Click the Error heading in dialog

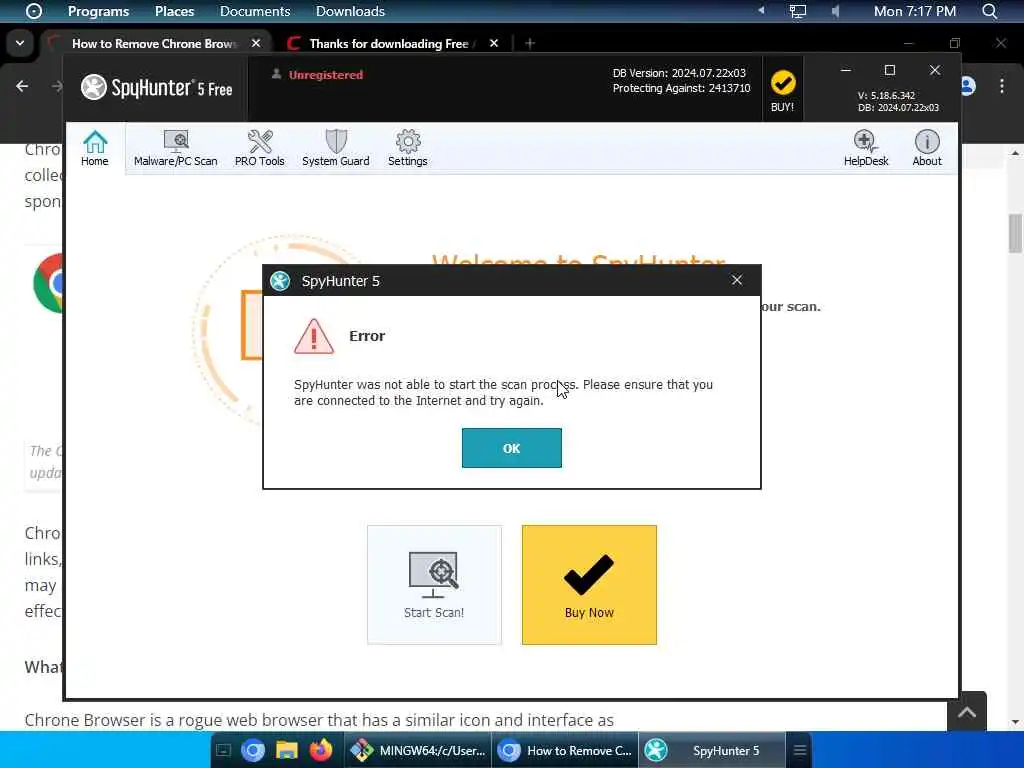click(x=367, y=336)
